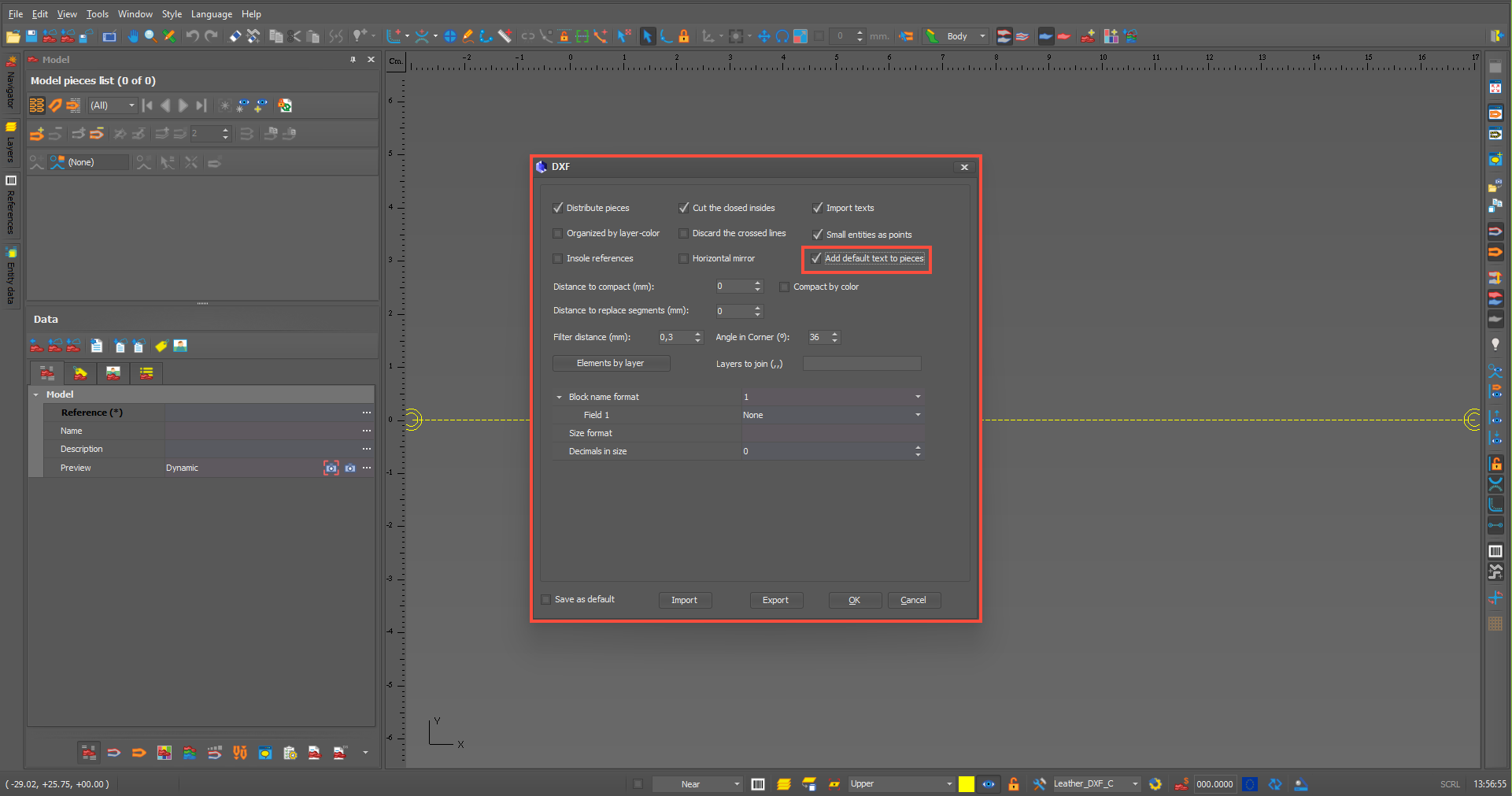Open the Block name format dropdown
The image size is (1512, 796).
tap(918, 397)
